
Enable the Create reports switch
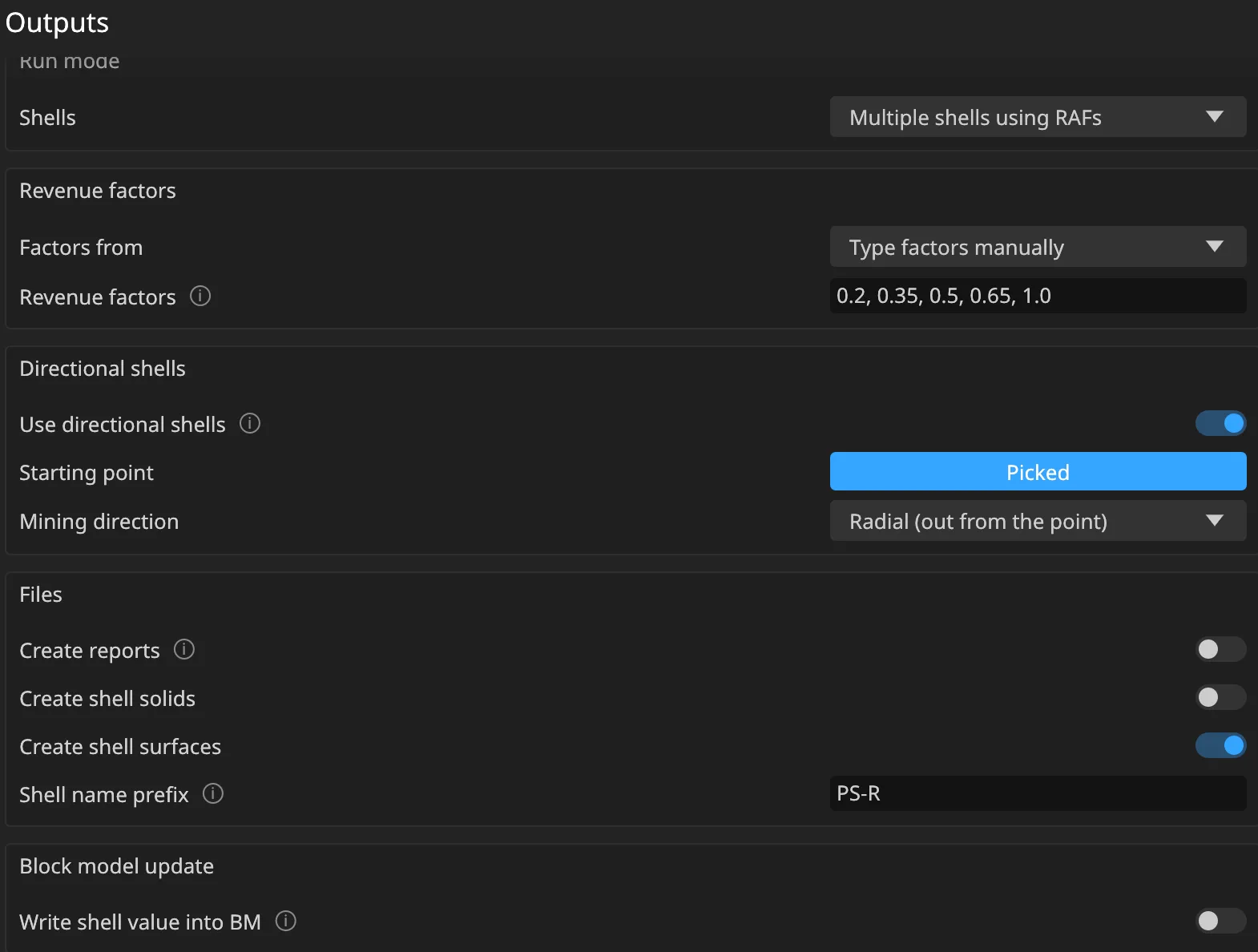pos(1220,649)
